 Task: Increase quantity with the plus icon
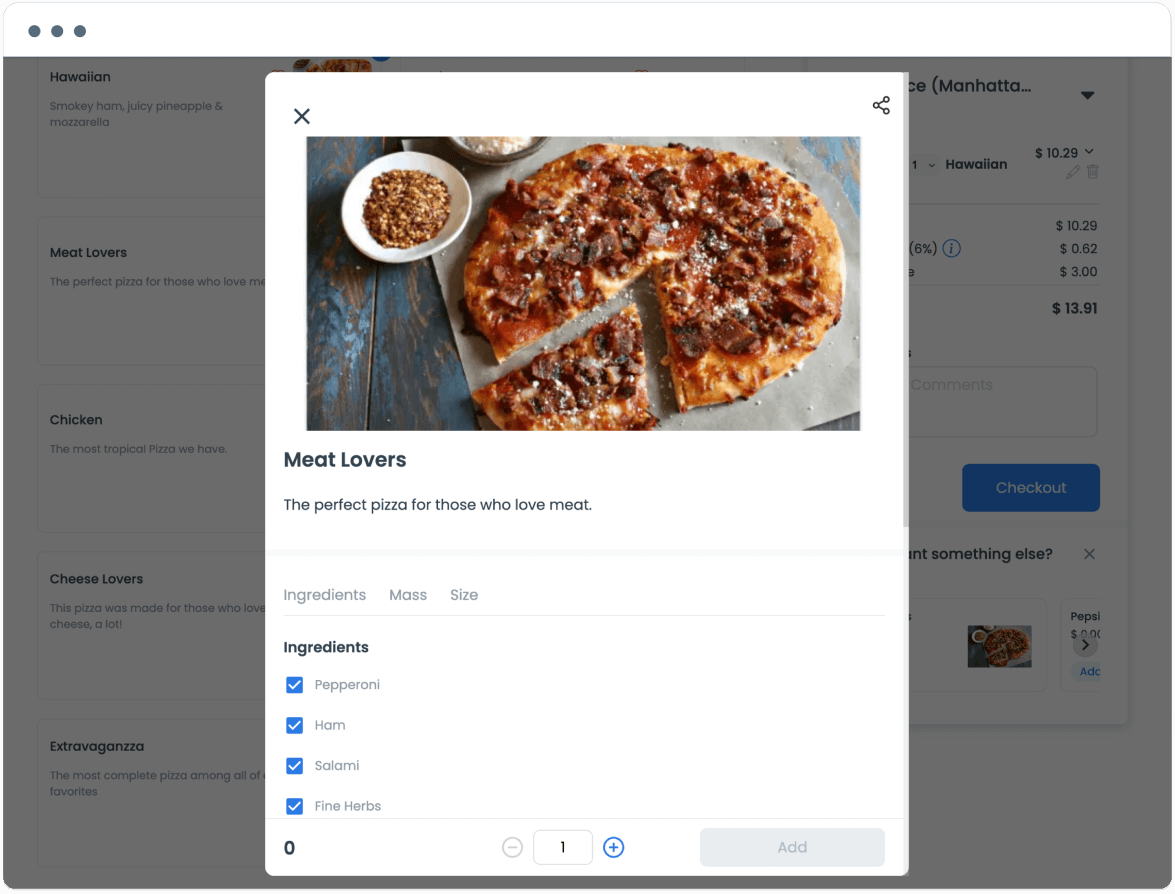click(614, 848)
